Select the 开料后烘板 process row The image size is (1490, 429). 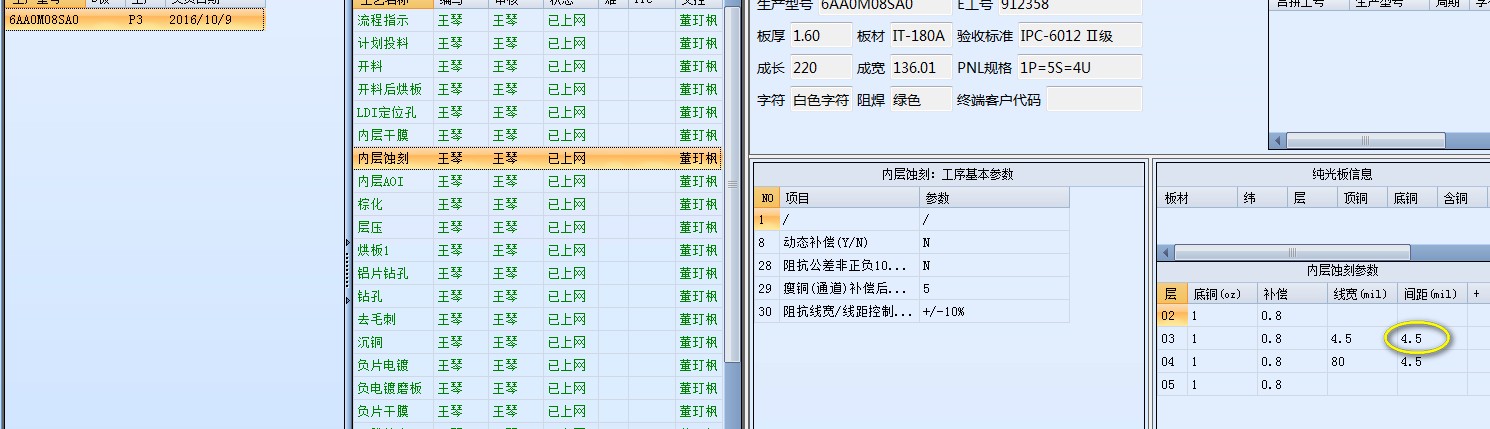(537, 89)
